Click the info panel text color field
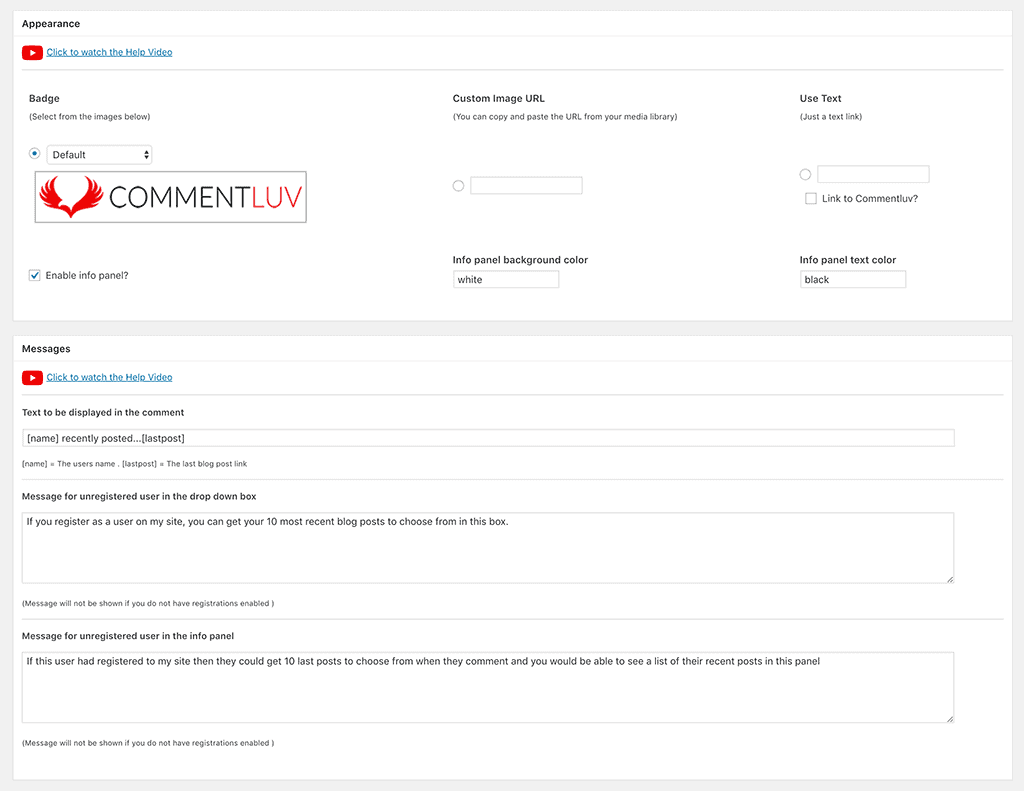 point(853,279)
